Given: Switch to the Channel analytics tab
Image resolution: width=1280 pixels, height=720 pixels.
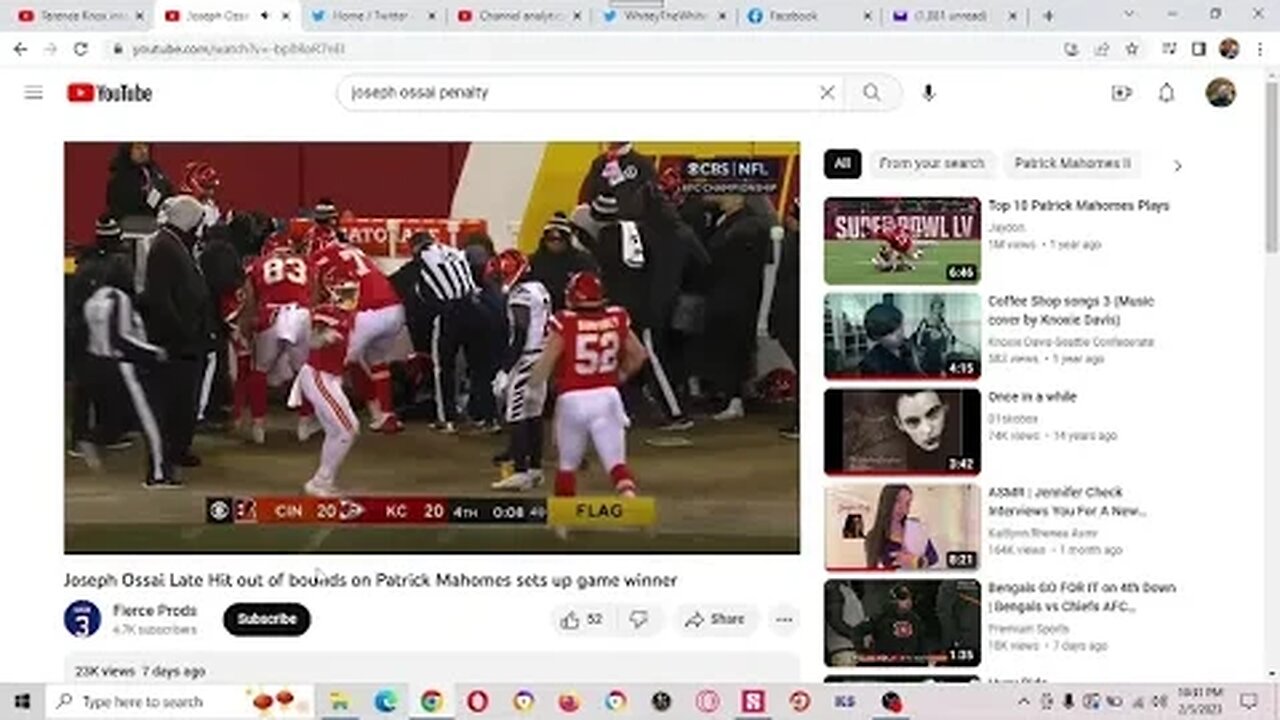Looking at the screenshot, I should 520,16.
